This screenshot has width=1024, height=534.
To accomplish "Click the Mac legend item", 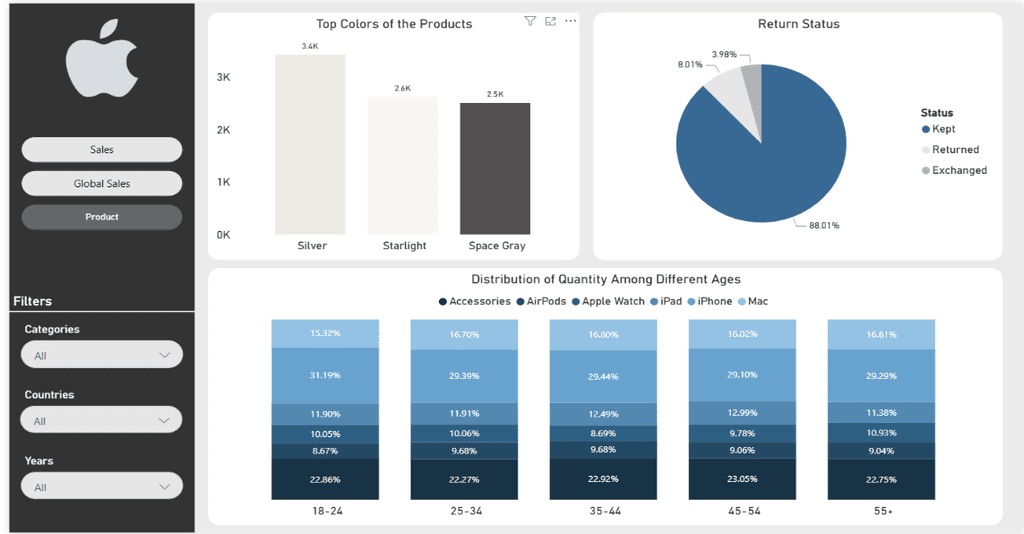I will (x=753, y=301).
